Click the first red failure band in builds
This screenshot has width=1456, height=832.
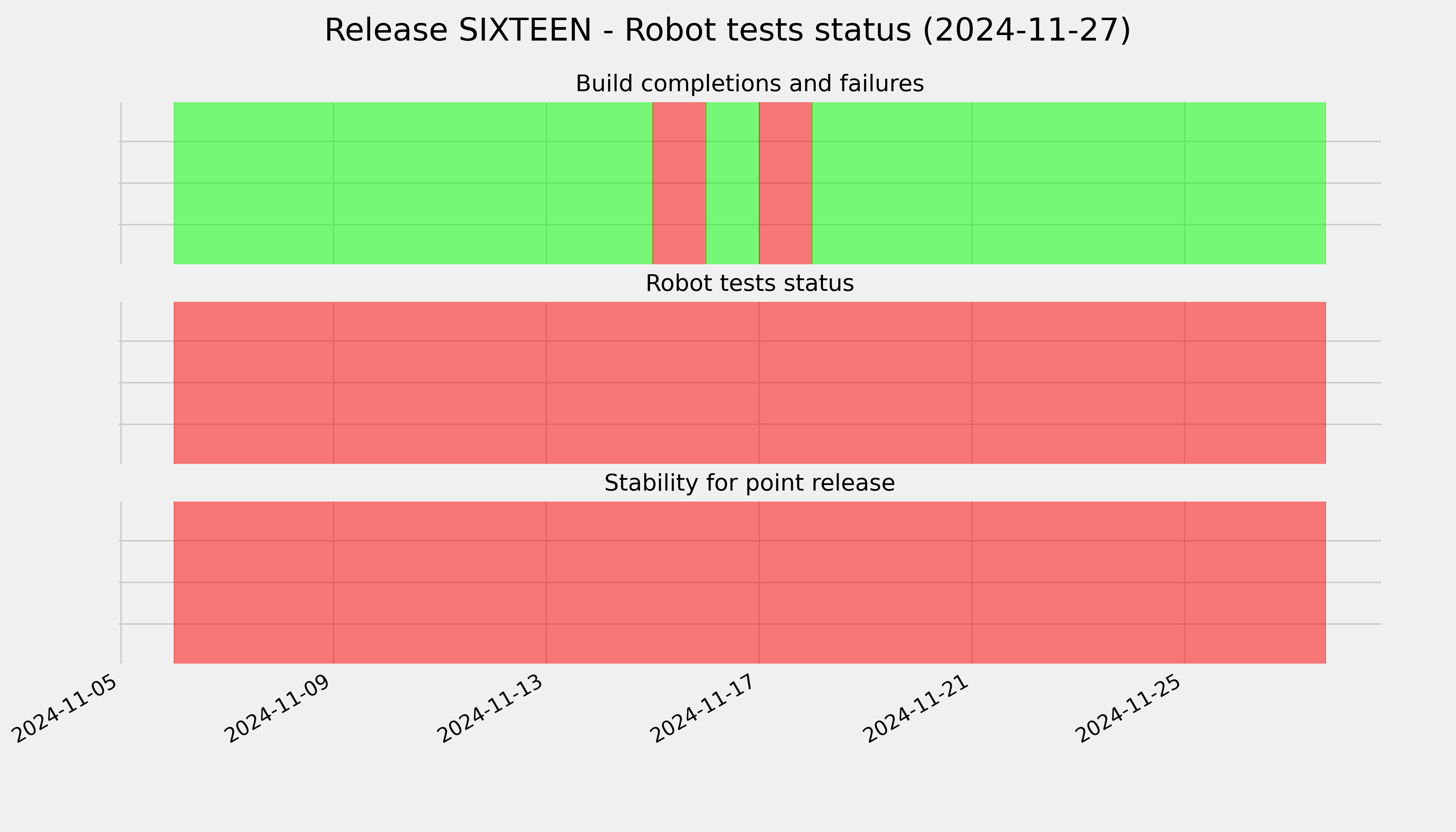679,183
